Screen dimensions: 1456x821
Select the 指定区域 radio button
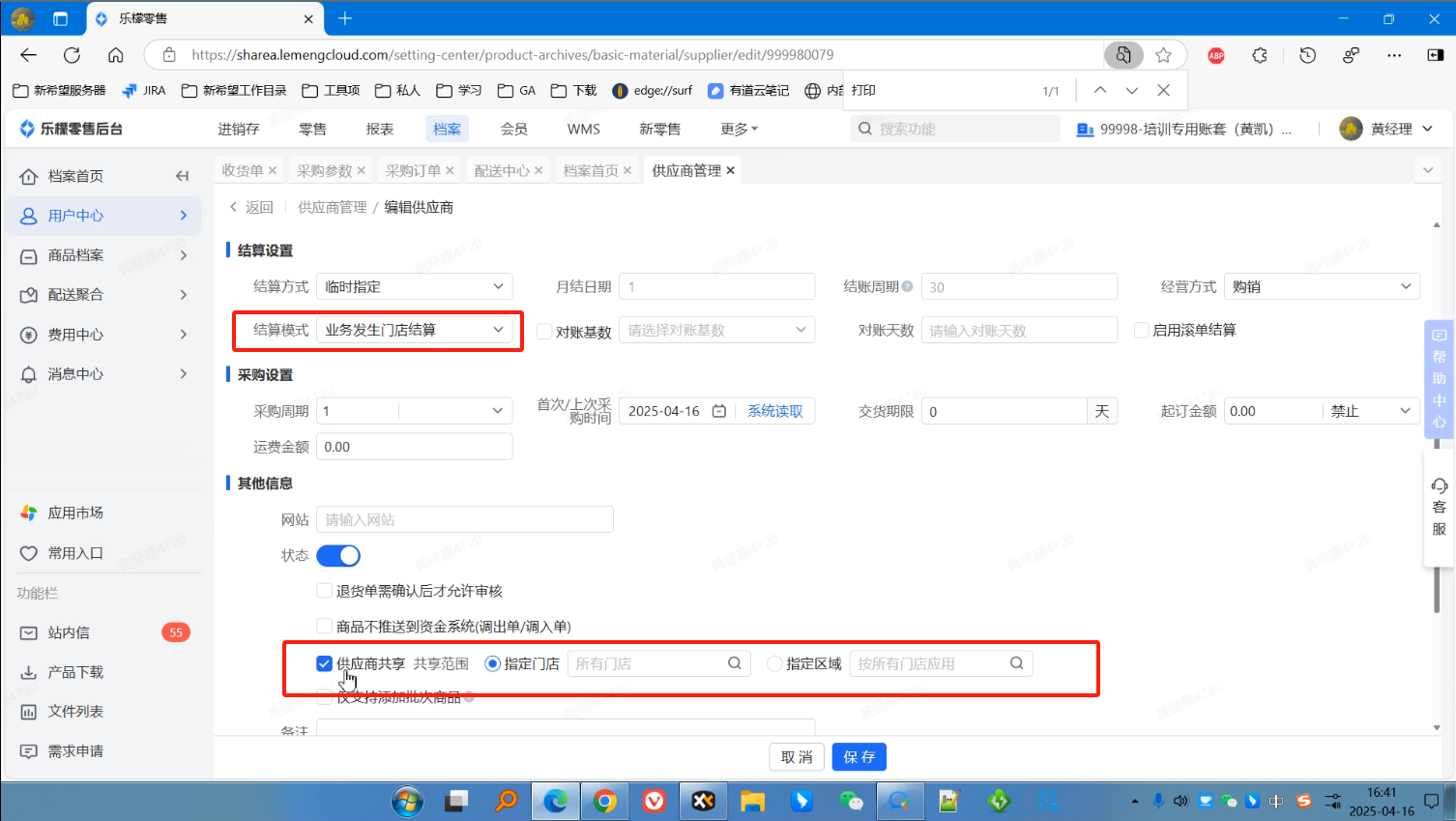click(x=774, y=663)
